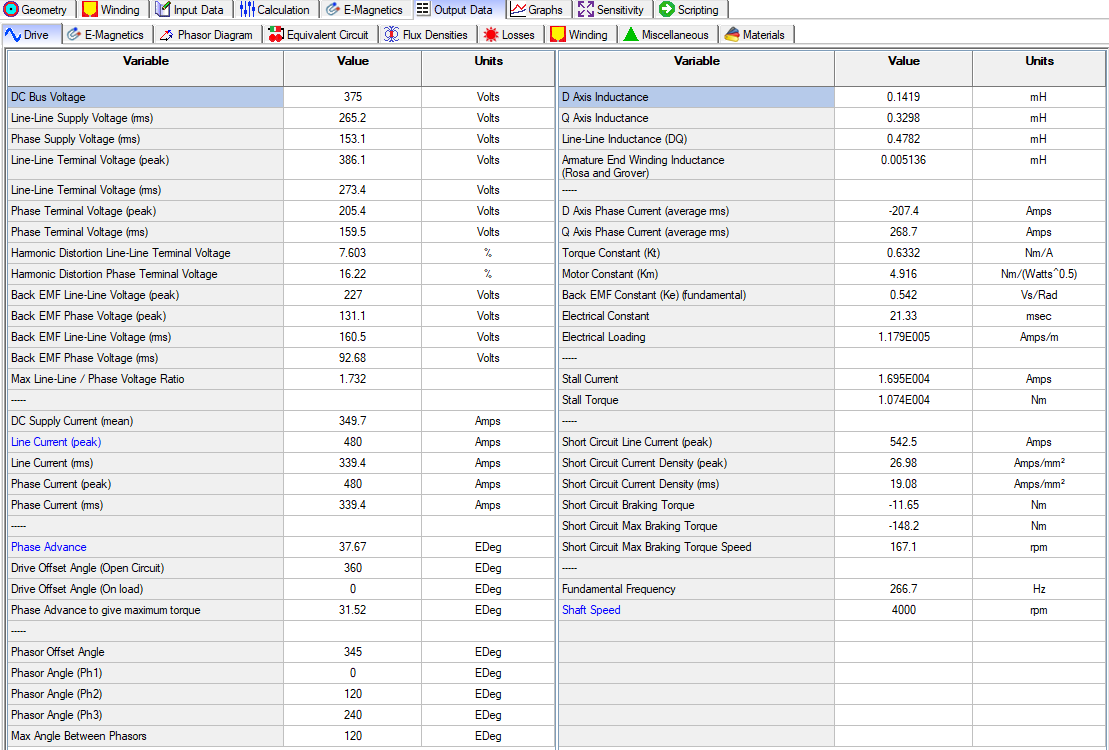Click the blue Line Current (peak) link
This screenshot has height=750, width=1109.
coord(56,442)
